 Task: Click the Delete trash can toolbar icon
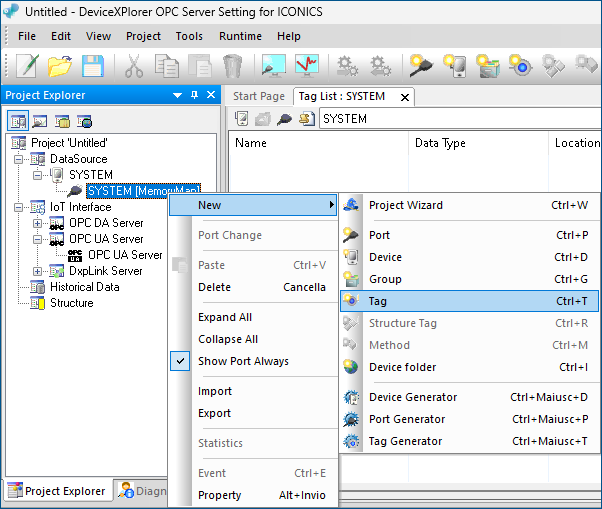232,66
